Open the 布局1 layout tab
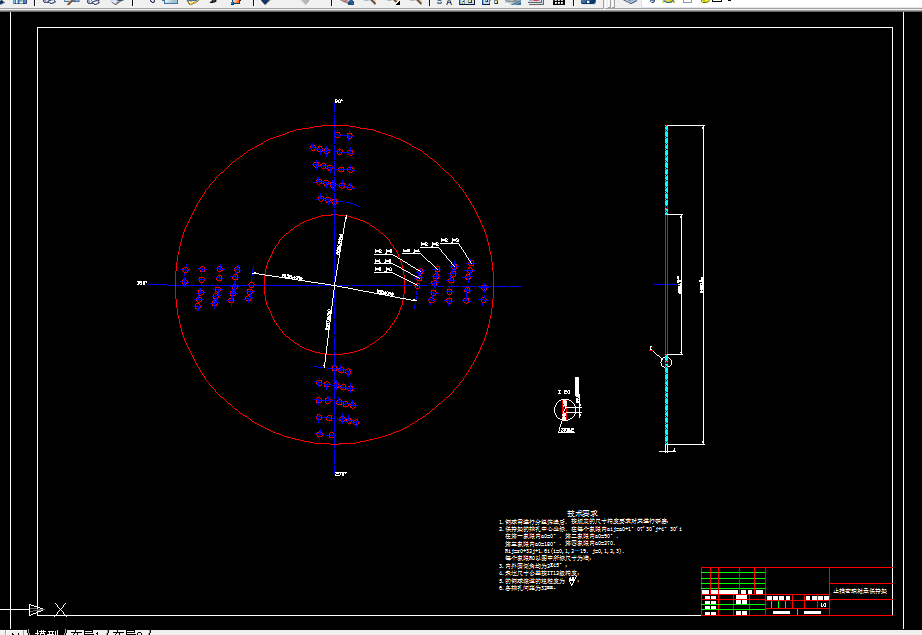The image size is (922, 635). pyautogui.click(x=89, y=632)
